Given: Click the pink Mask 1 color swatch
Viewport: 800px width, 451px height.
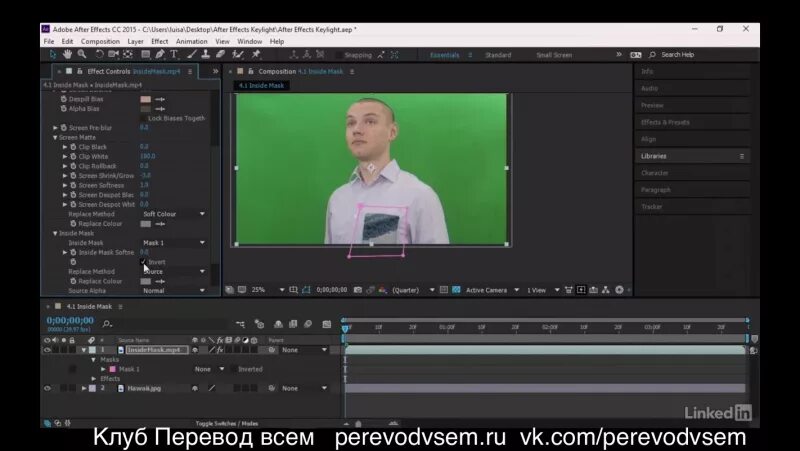Looking at the screenshot, I should pyautogui.click(x=113, y=369).
